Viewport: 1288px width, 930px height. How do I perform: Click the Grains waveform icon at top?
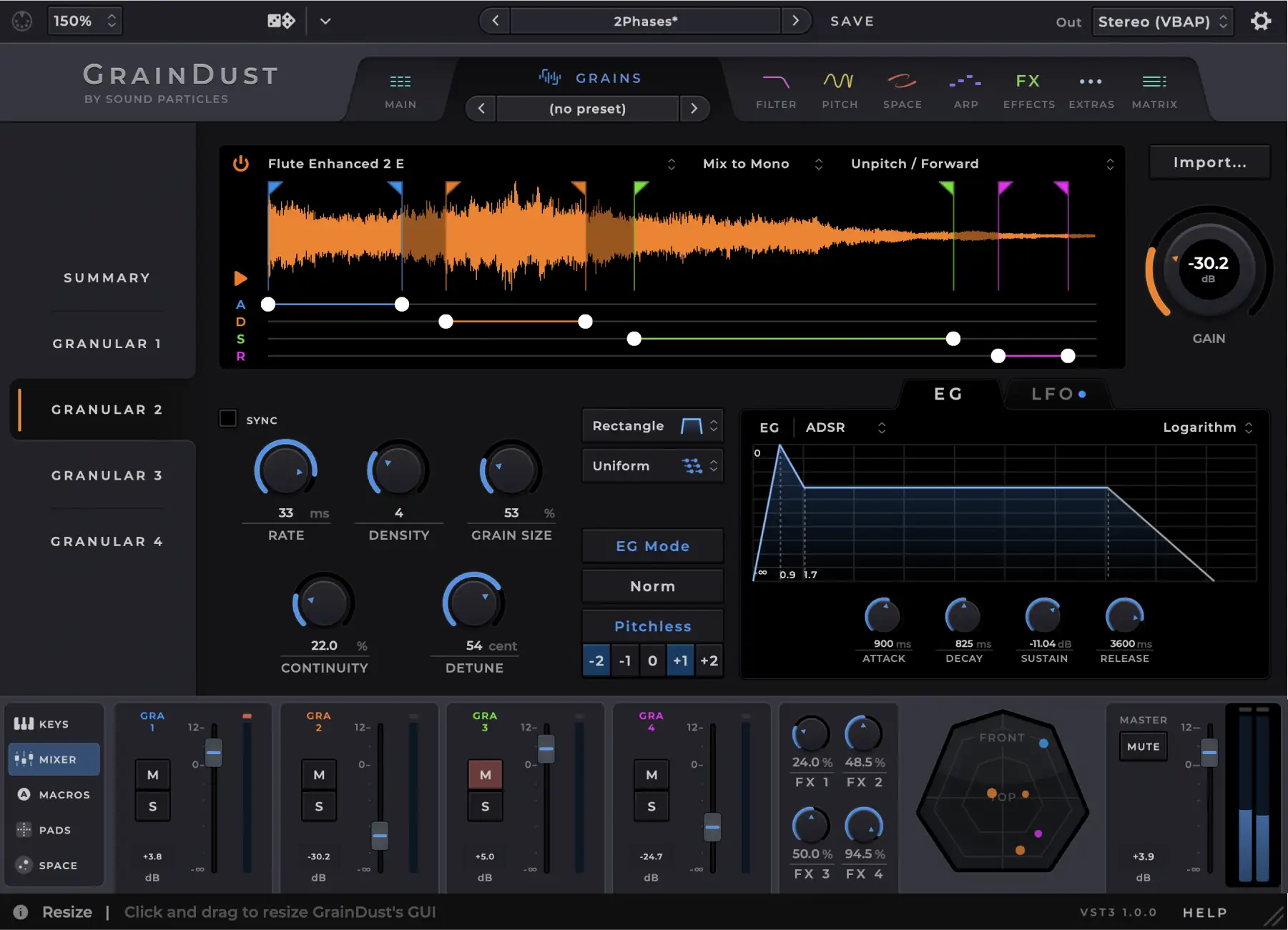tap(551, 77)
